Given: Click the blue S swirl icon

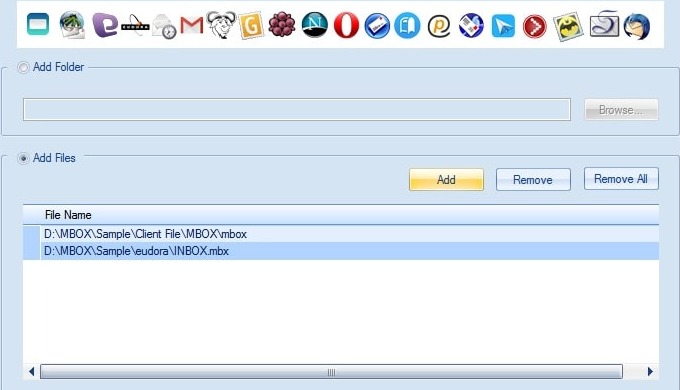Looking at the screenshot, I should point(604,24).
